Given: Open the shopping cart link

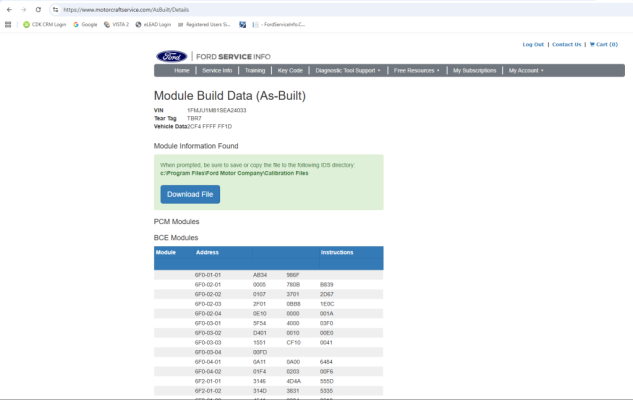Looking at the screenshot, I should point(604,44).
